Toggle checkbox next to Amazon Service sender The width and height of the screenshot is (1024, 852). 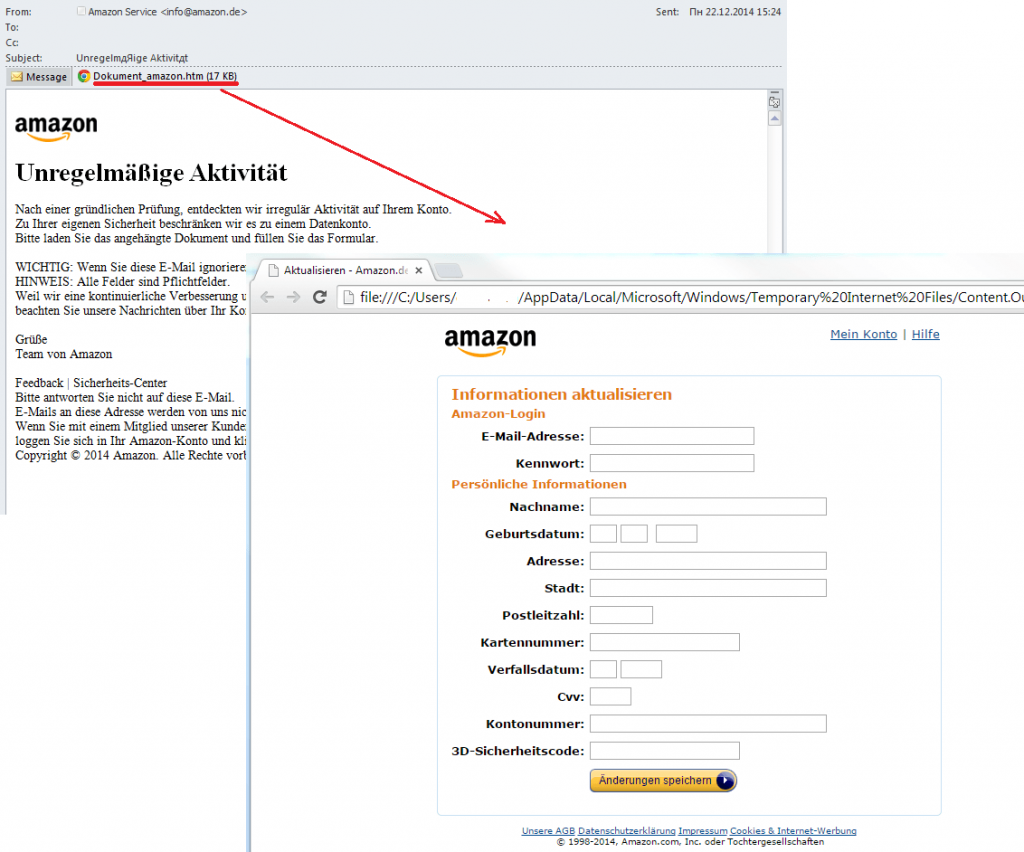[x=81, y=11]
